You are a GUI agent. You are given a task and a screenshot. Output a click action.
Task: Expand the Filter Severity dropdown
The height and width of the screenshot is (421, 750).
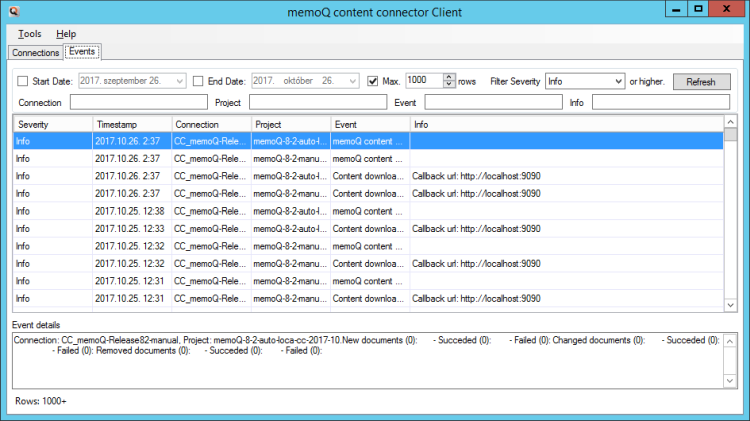click(618, 81)
